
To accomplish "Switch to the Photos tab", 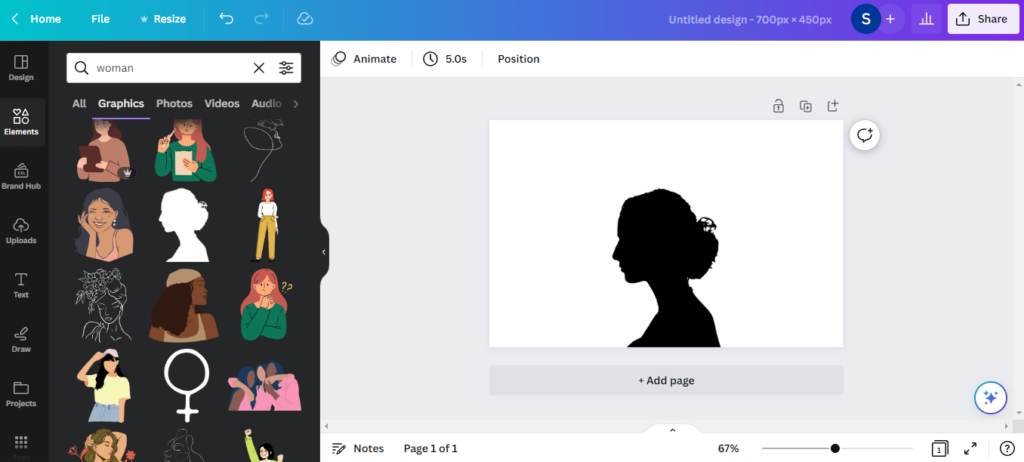I will [x=174, y=103].
